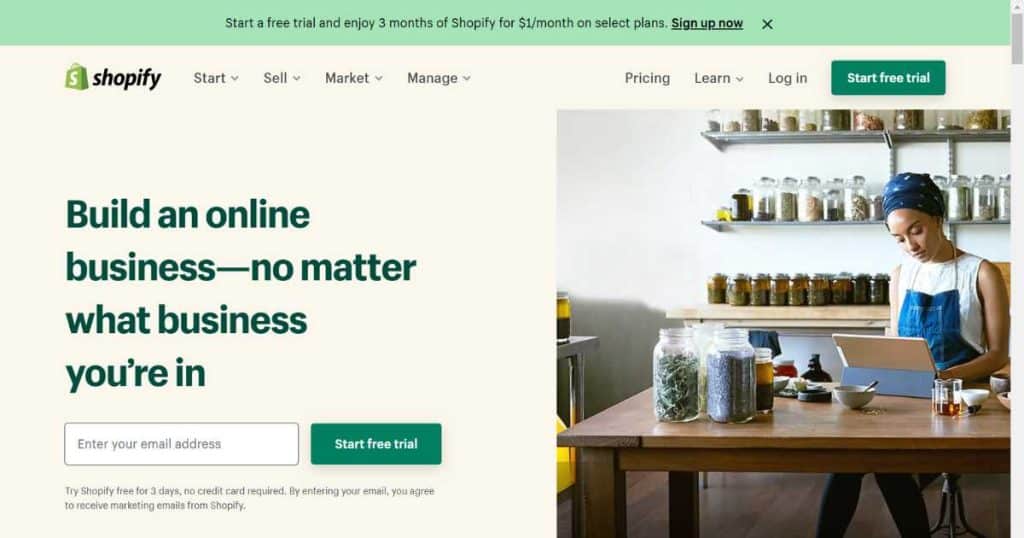
Task: Expand the Learn dropdown chevron
Action: tap(739, 78)
